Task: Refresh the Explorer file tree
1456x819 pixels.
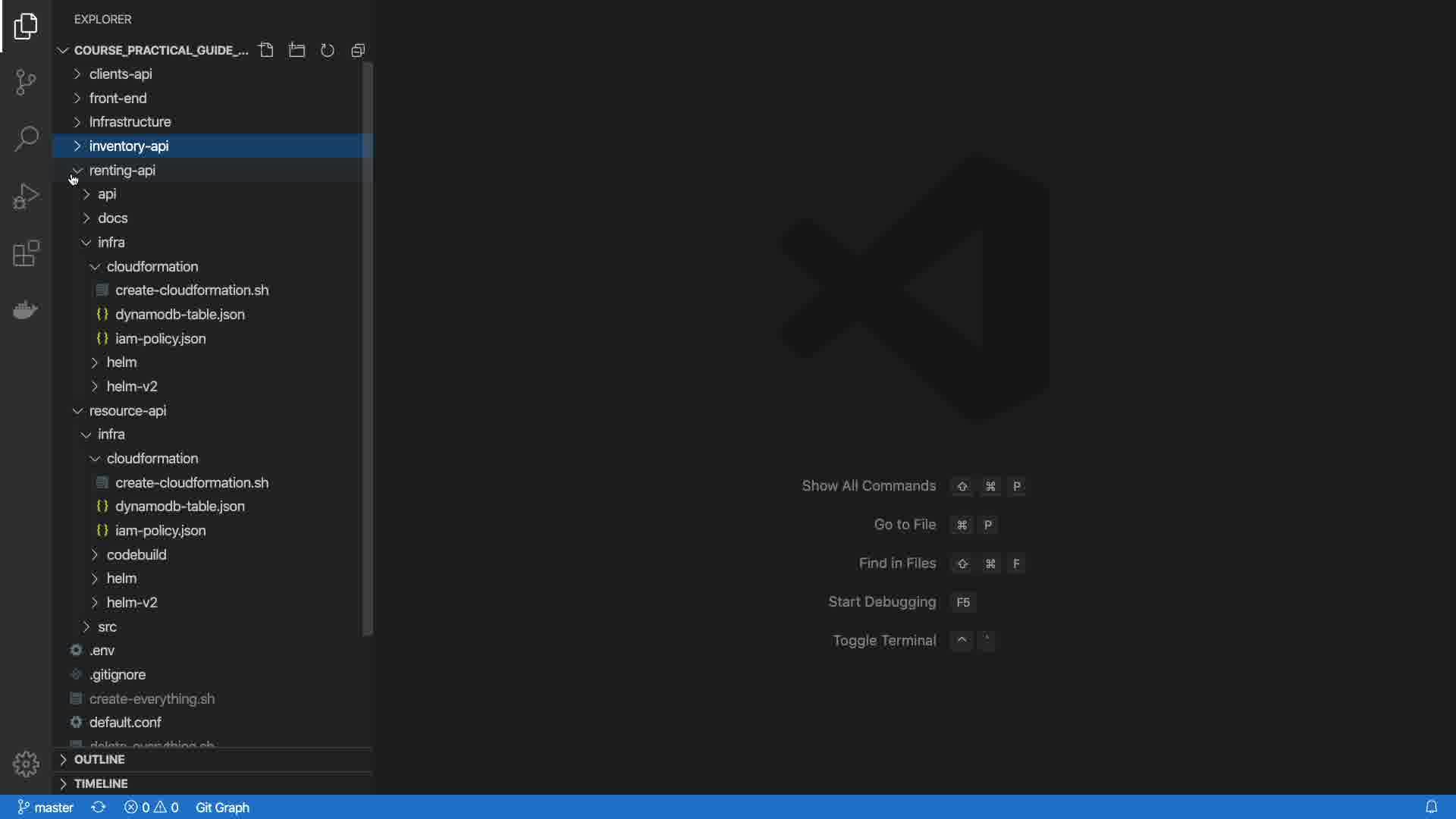Action: 328,50
